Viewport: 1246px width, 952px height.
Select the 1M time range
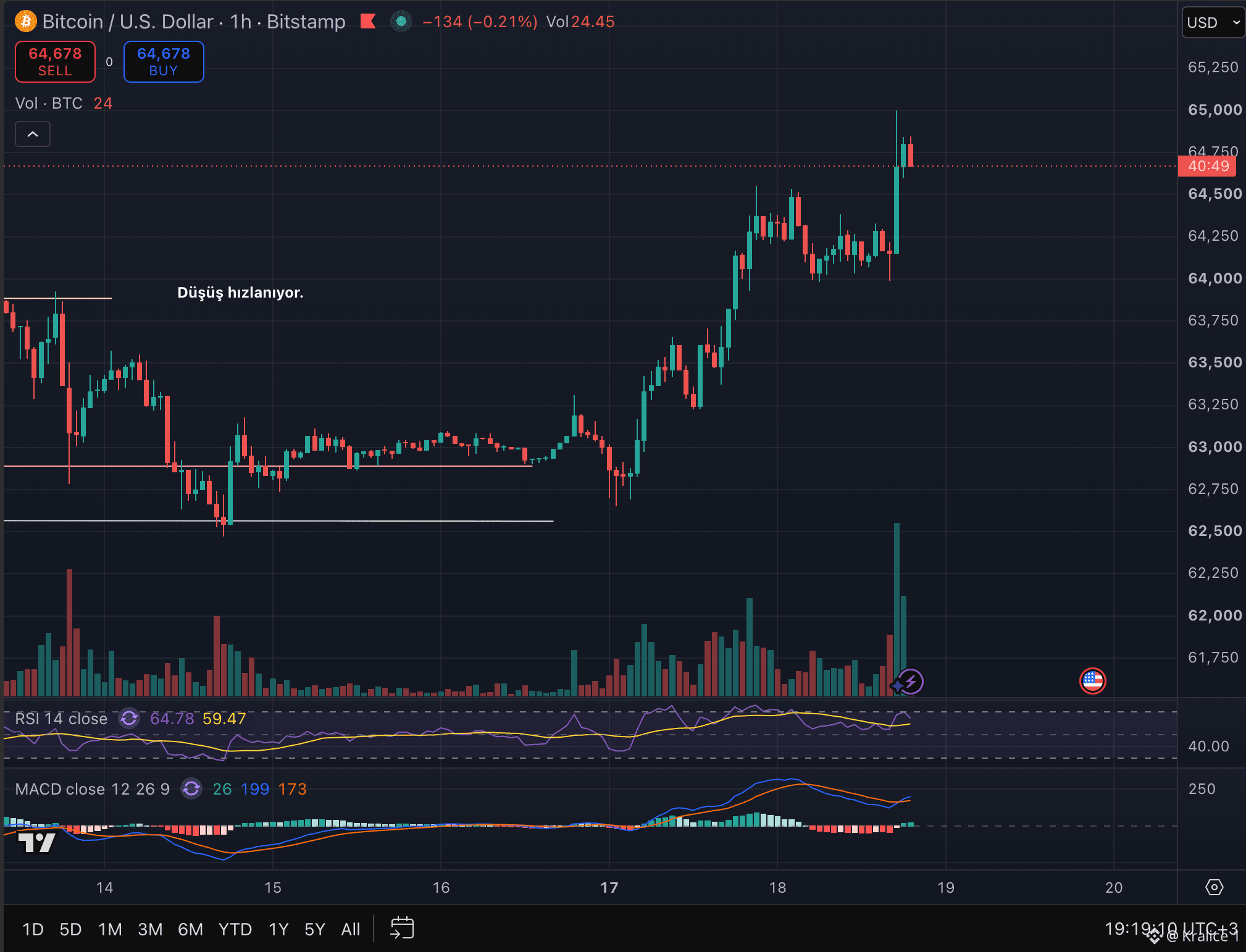tap(110, 929)
